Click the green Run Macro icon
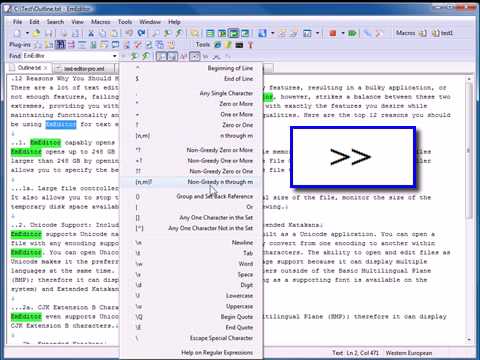This screenshot has width=480, height=360. tap(352, 33)
